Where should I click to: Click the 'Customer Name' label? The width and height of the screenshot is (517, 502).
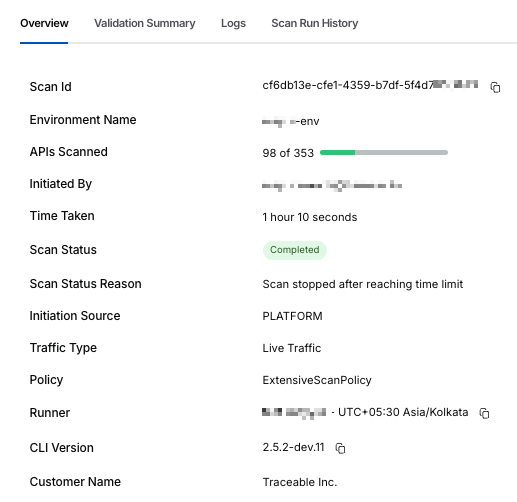pyautogui.click(x=75, y=482)
